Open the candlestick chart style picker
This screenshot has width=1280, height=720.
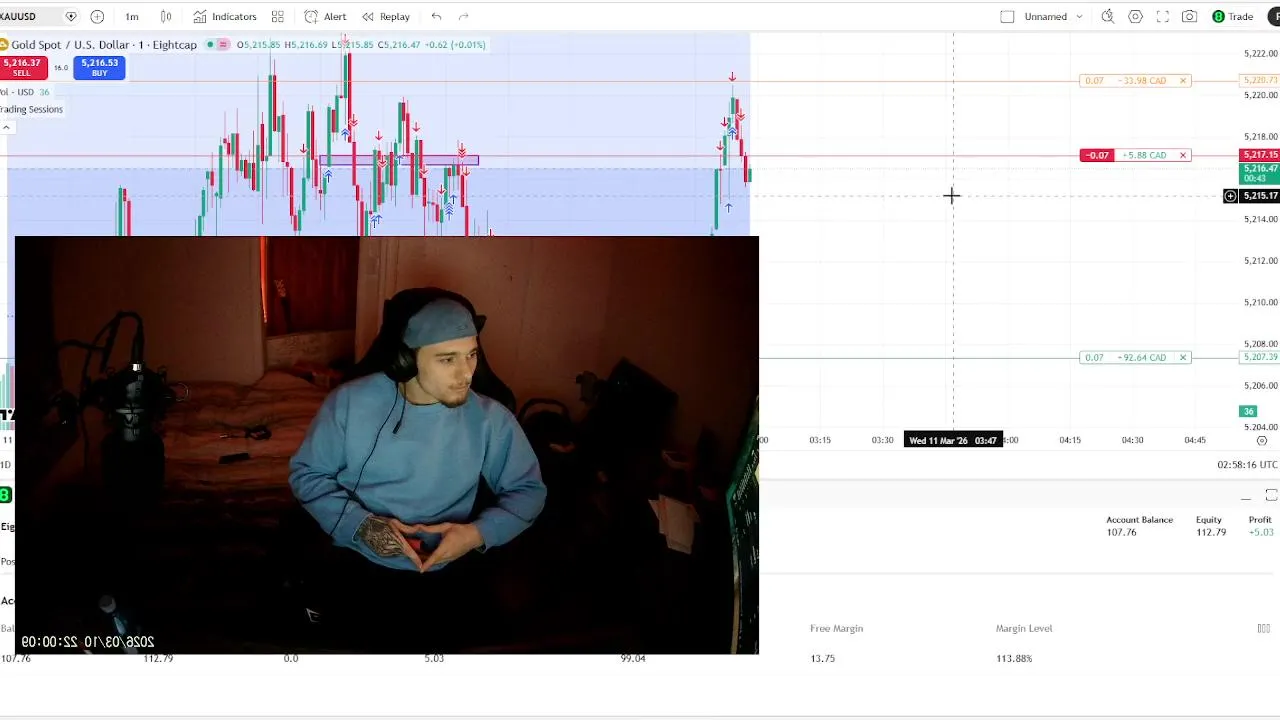coord(166,16)
